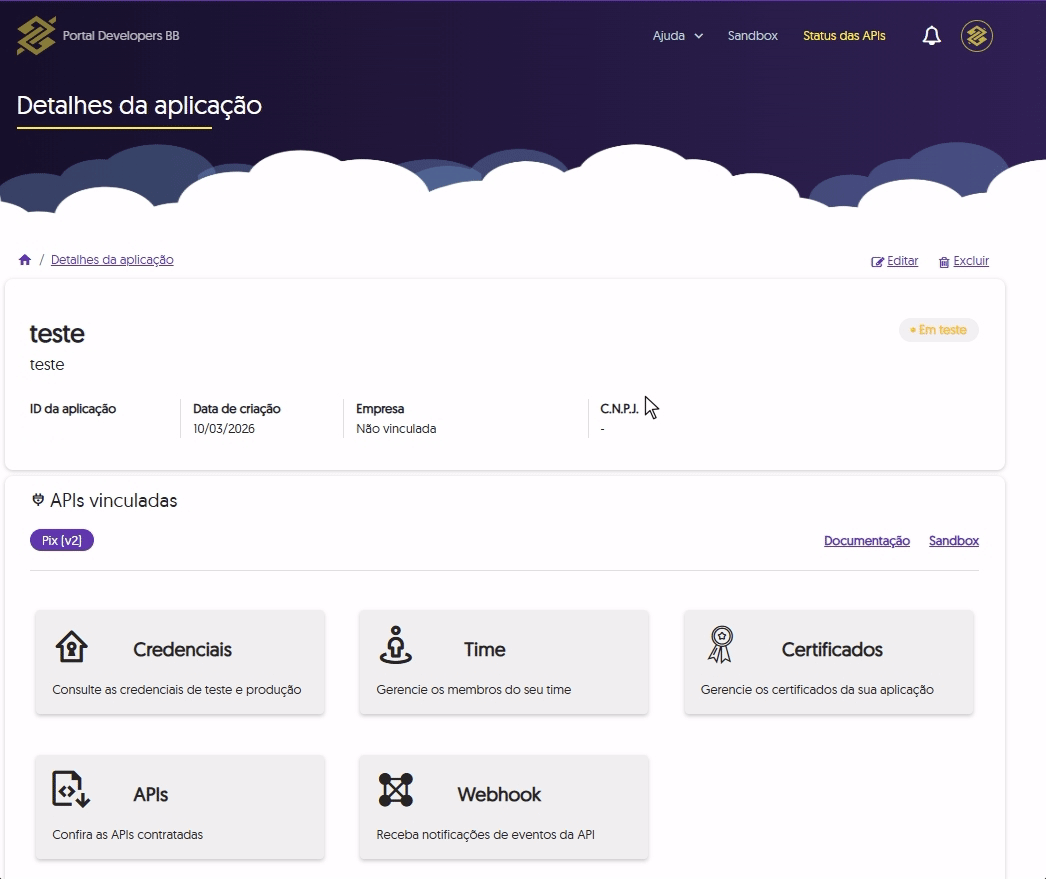Image resolution: width=1046 pixels, height=879 pixels.
Task: Open the Webhook card title
Action: (x=499, y=795)
